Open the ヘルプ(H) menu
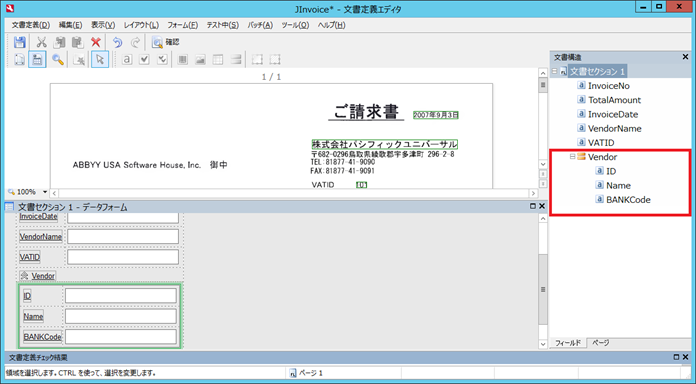Image resolution: width=696 pixels, height=384 pixels. (x=331, y=25)
